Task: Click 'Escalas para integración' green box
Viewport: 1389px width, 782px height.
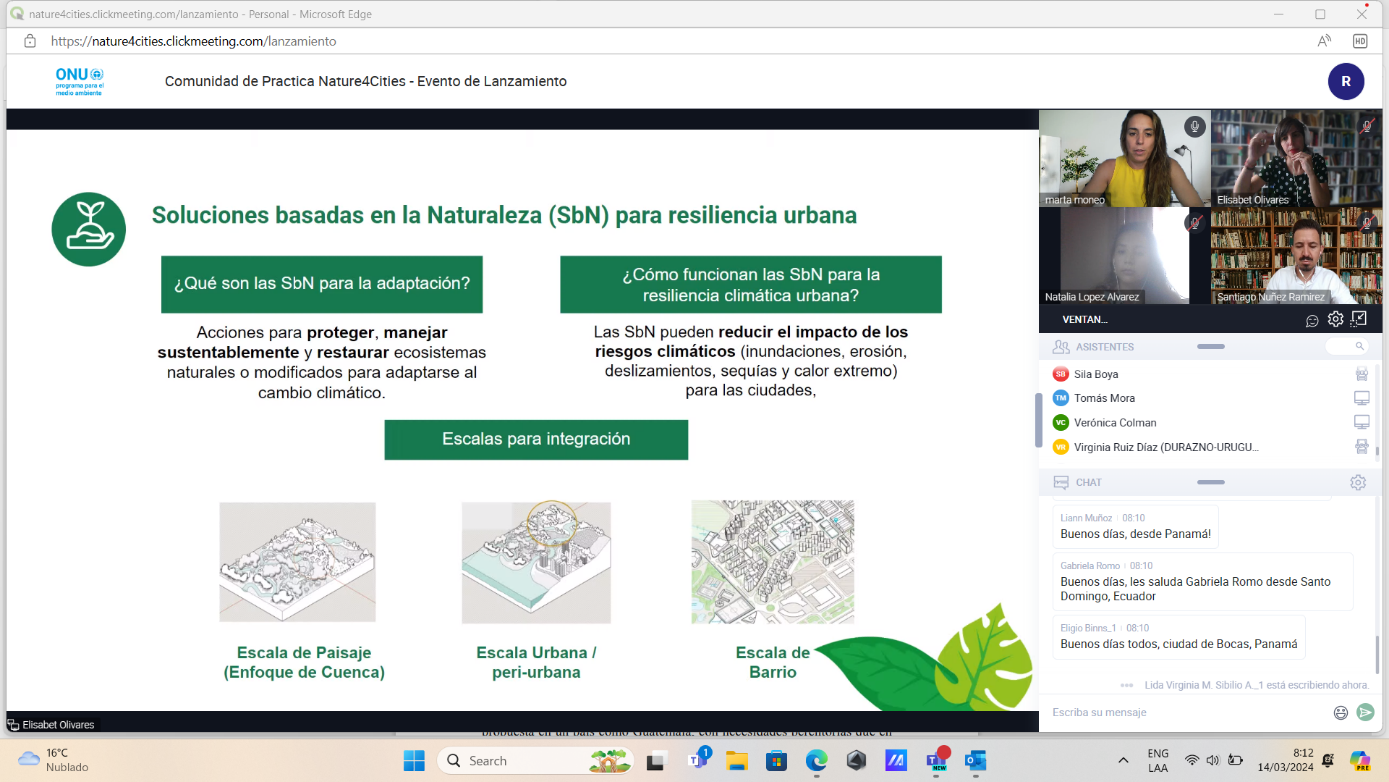Action: [536, 439]
